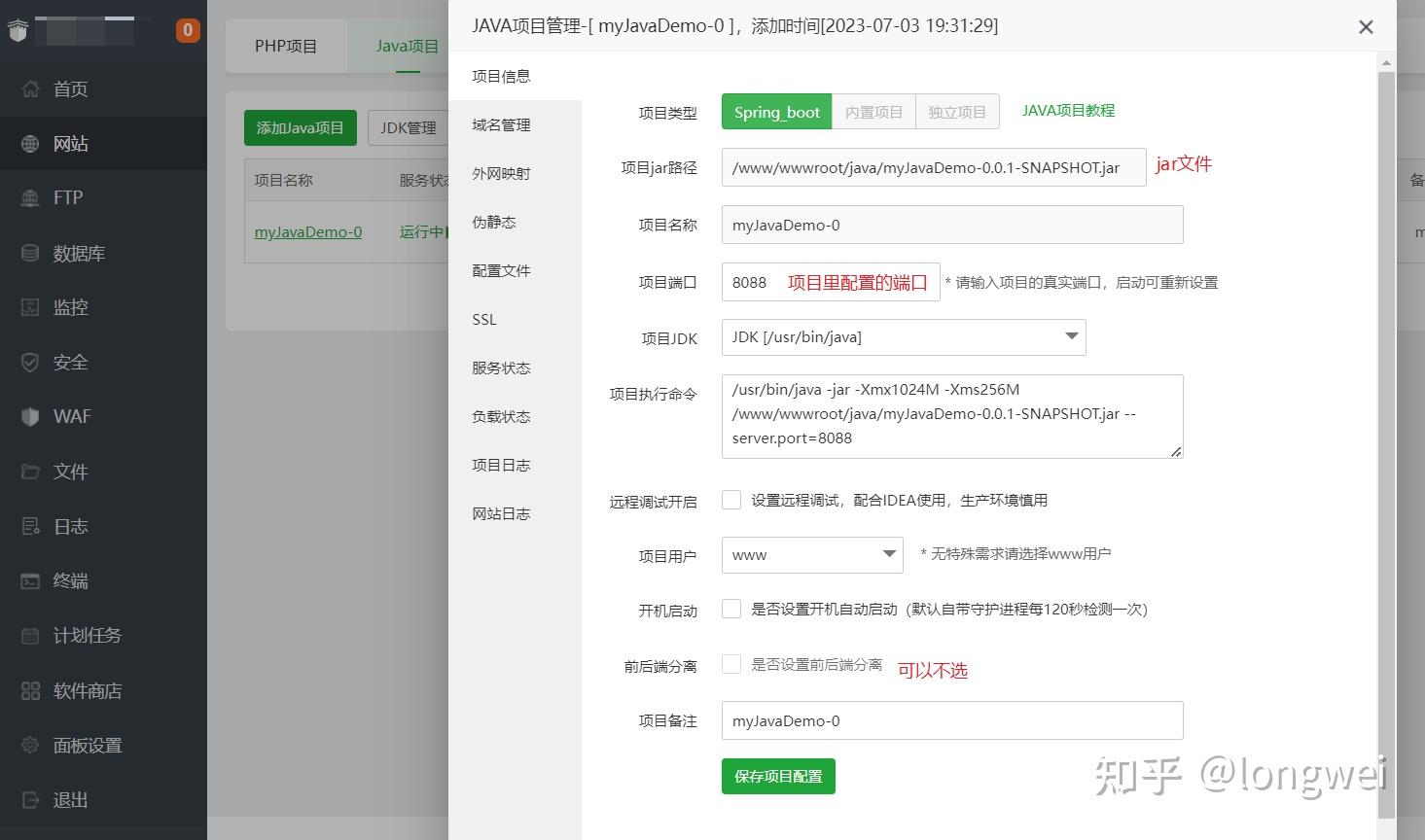
Task: Open the 安全 security settings
Action: click(69, 361)
